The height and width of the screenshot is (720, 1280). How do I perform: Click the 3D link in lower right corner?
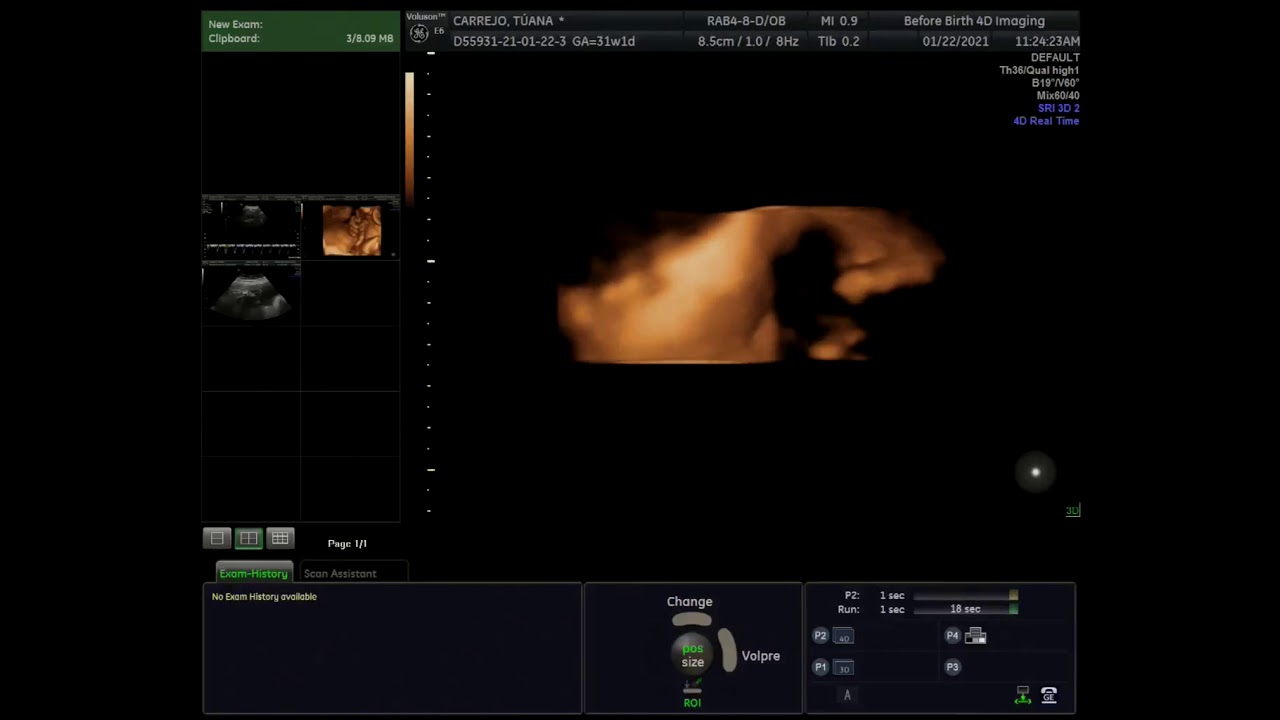[x=1072, y=511]
